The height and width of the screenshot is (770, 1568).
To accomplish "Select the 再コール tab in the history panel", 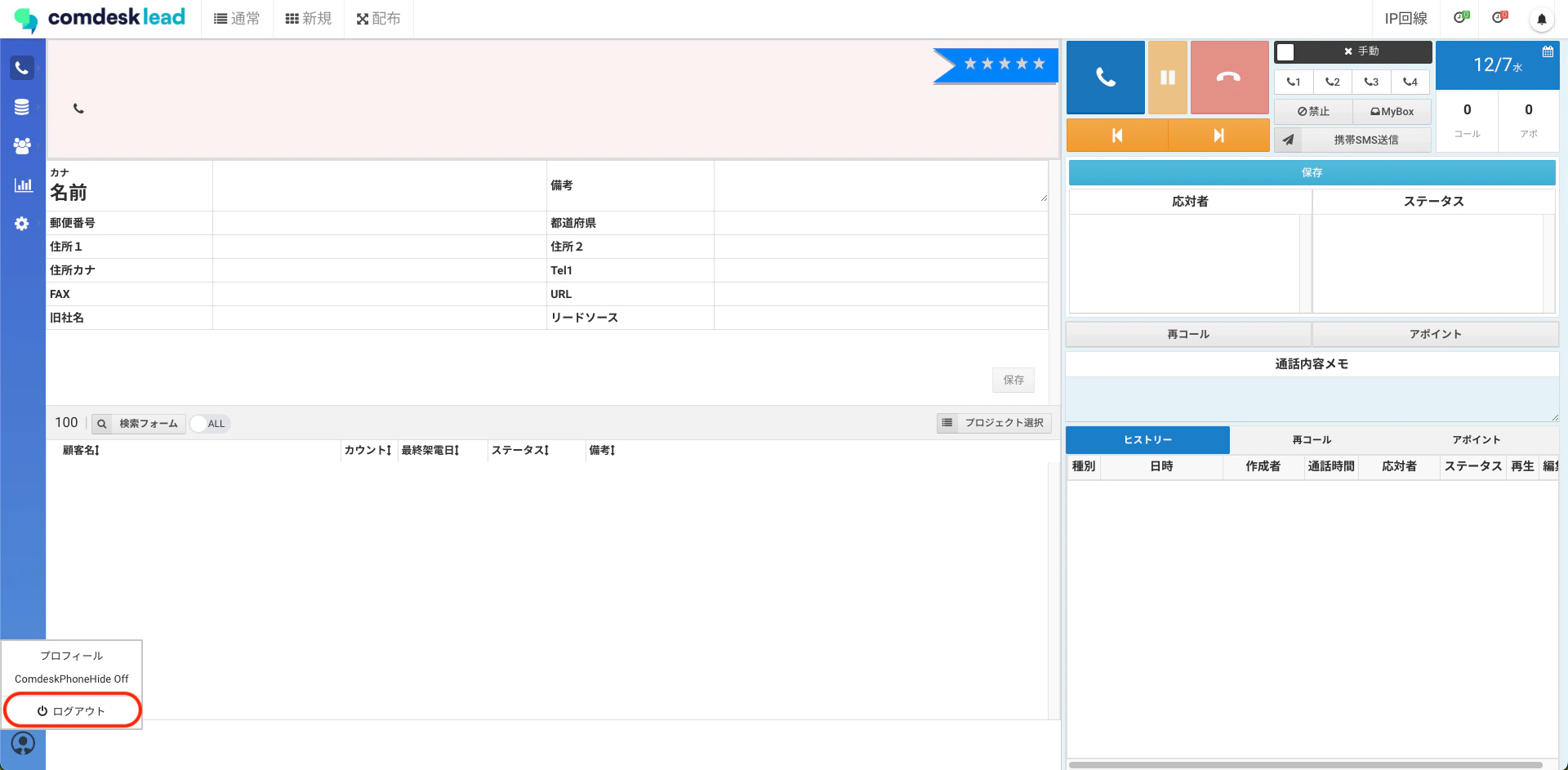I will pyautogui.click(x=1312, y=440).
